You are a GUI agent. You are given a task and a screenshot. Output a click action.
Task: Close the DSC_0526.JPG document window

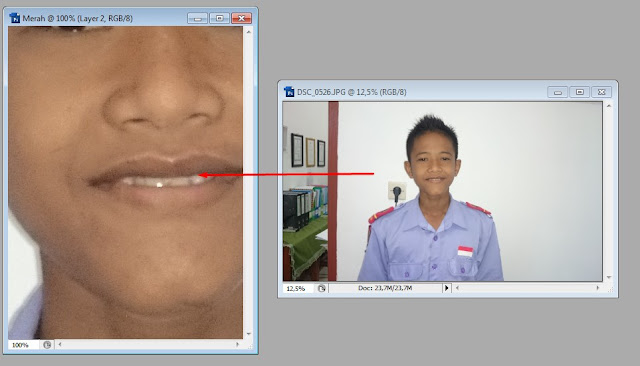click(x=602, y=92)
